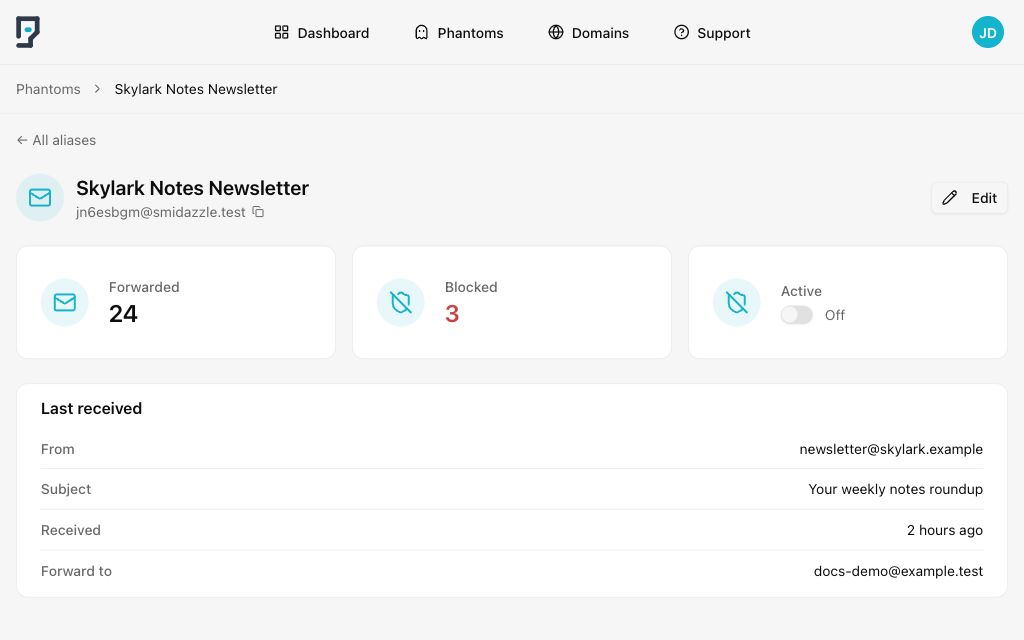Click the Last received heading

click(x=91, y=408)
